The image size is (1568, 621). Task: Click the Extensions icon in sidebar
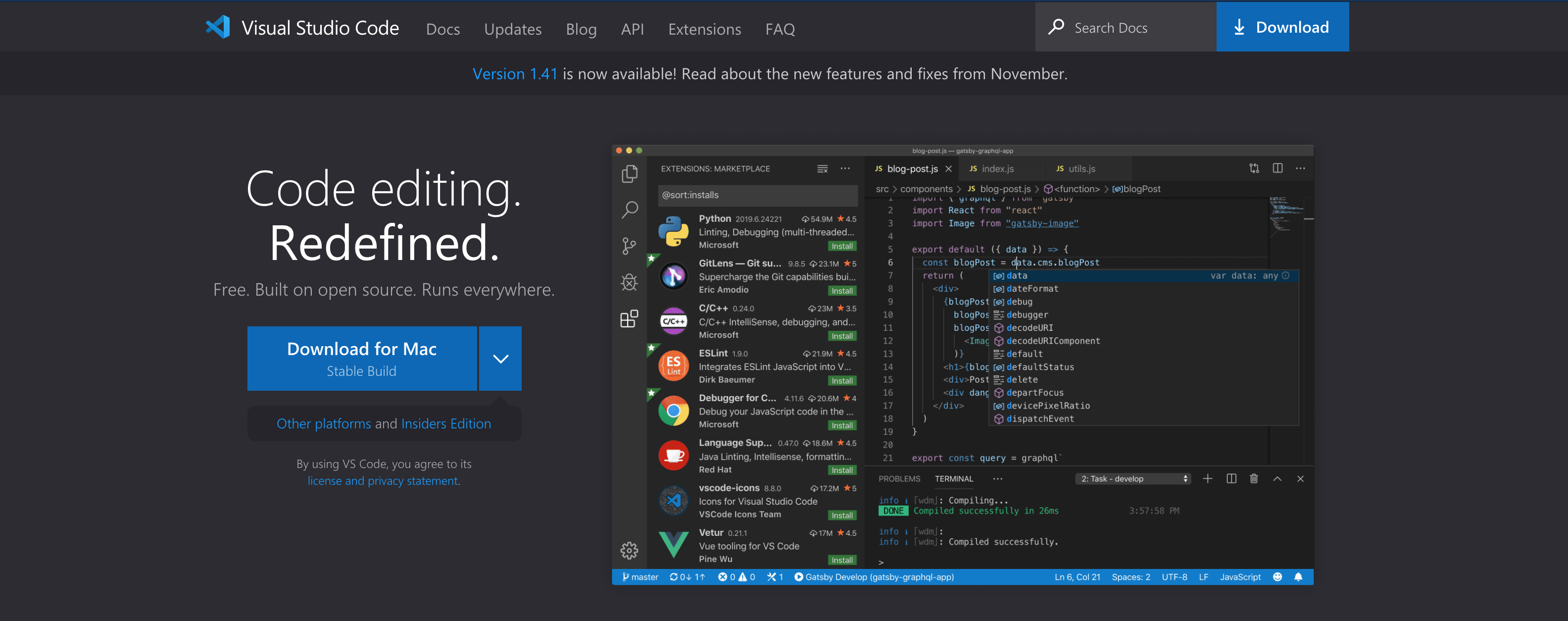[631, 320]
